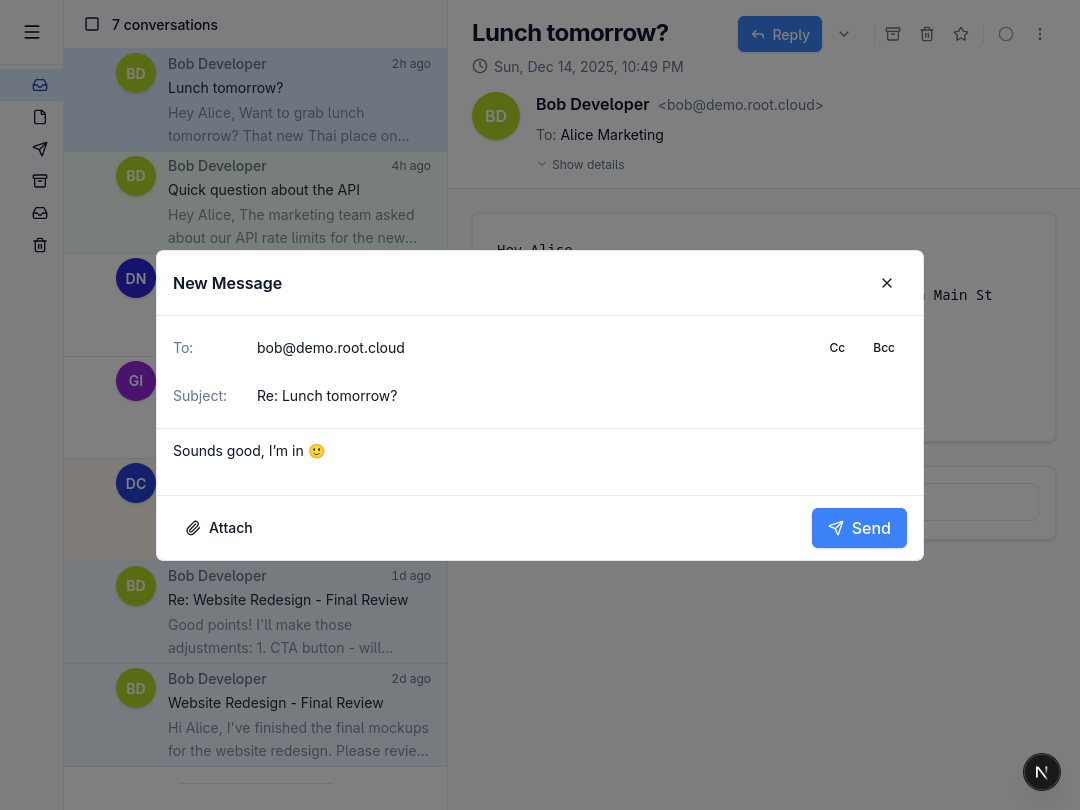Open the hamburger menu icon

pos(32,32)
